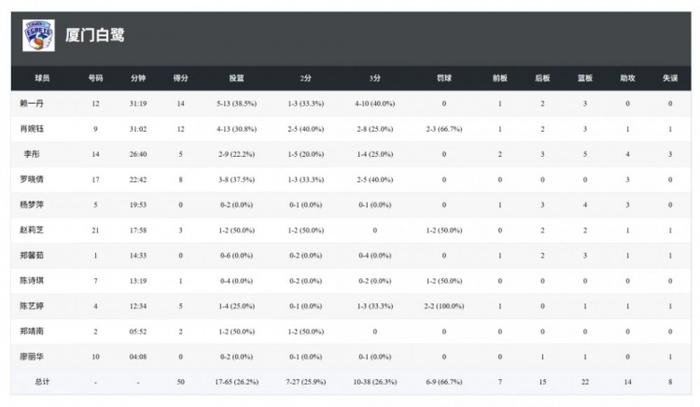Select player 赵莉芝 name
700x407 pixels.
click(x=32, y=230)
